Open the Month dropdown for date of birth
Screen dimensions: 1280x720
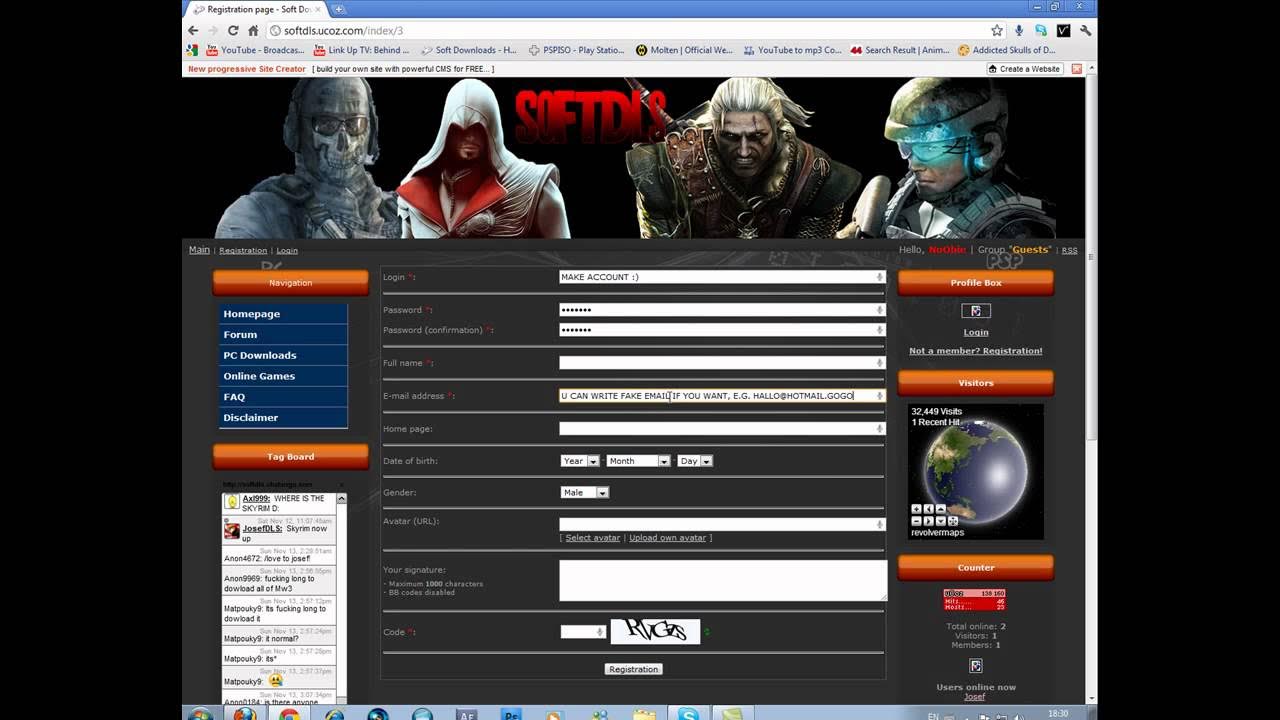point(638,461)
